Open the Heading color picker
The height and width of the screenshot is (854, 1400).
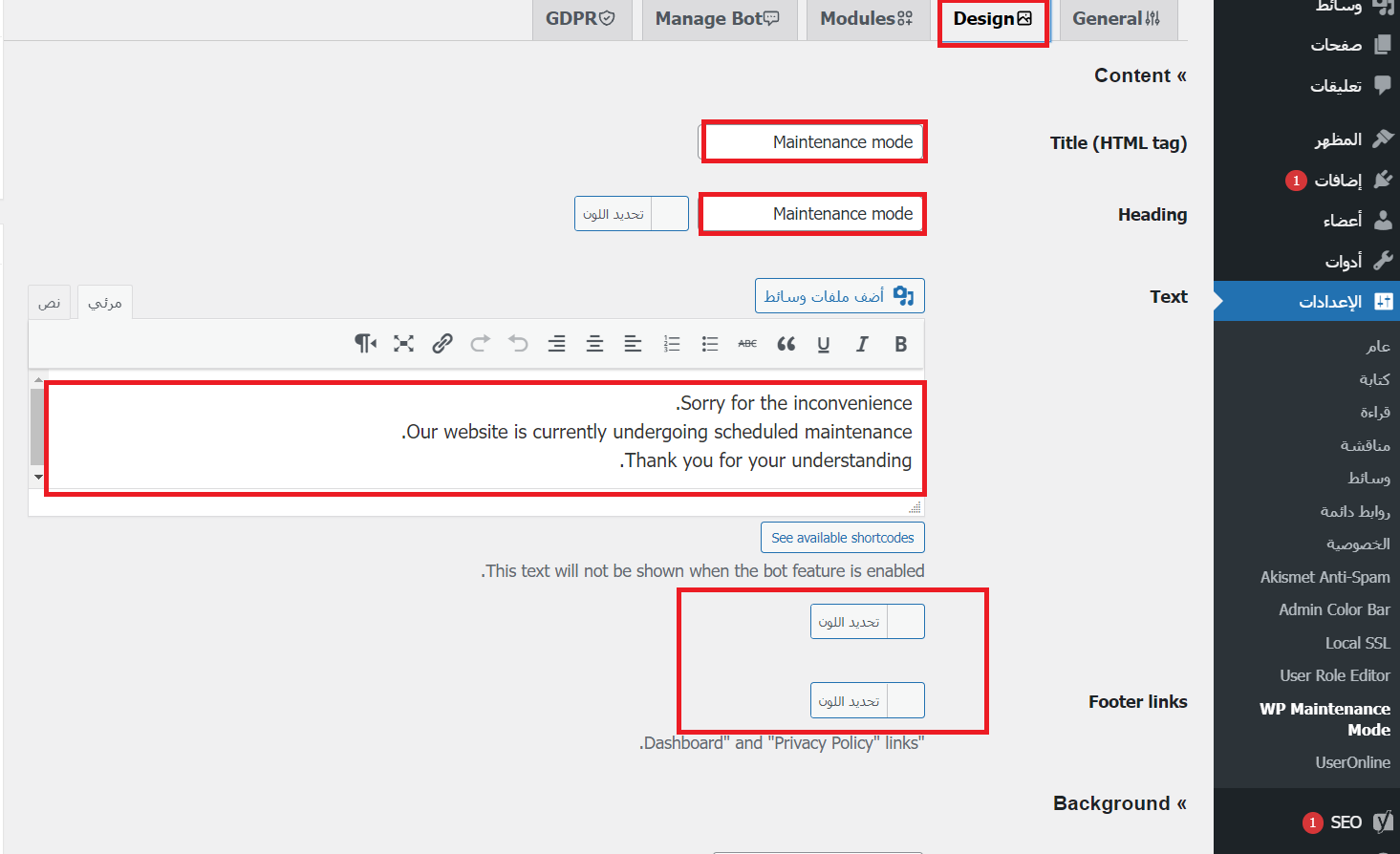coord(631,214)
